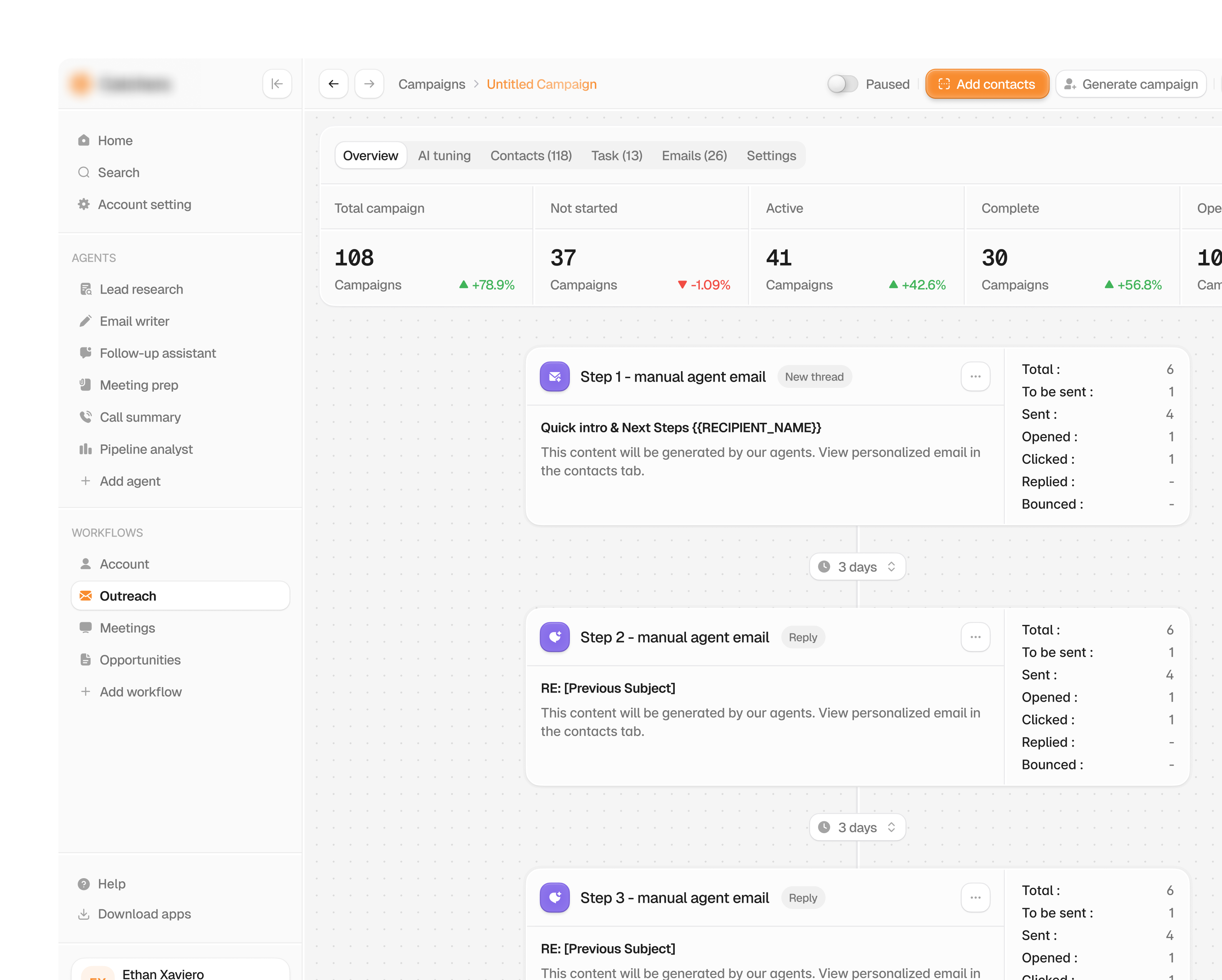
Task: Switch to the AI tuning tab
Action: (x=444, y=155)
